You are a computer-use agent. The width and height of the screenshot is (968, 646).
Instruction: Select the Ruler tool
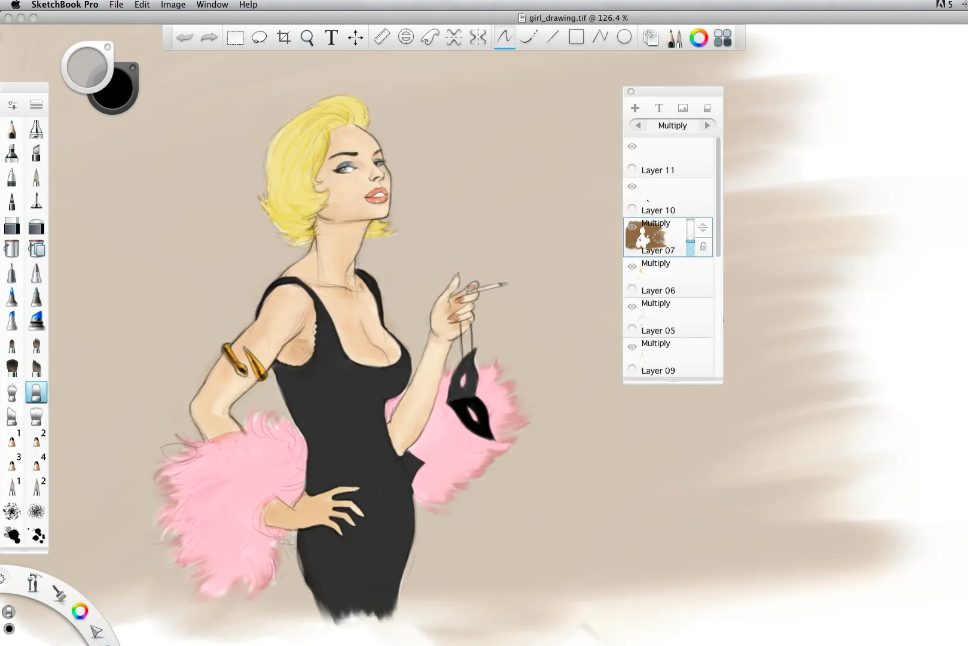tap(381, 38)
